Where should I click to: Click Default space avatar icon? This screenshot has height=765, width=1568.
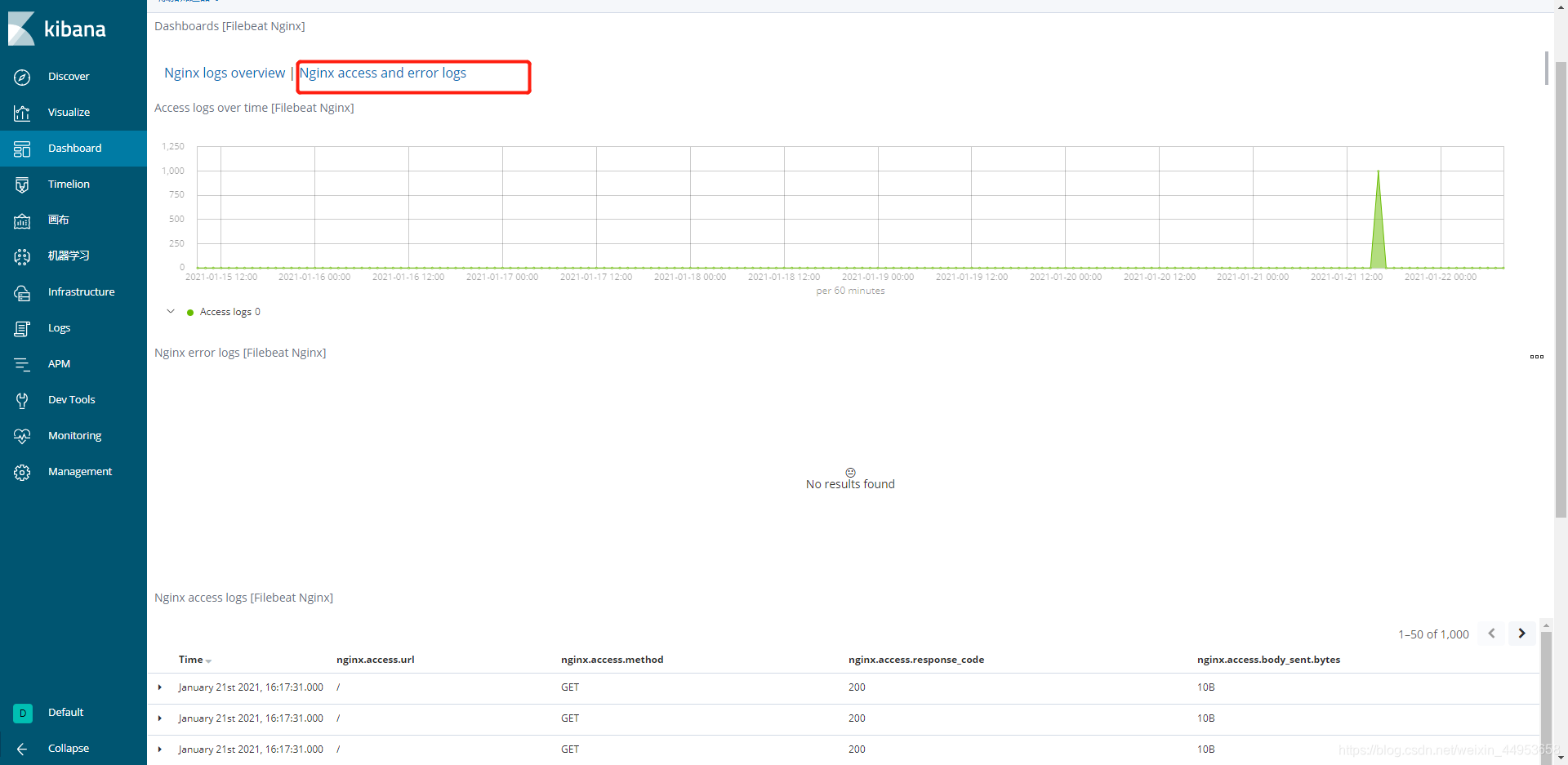[23, 713]
